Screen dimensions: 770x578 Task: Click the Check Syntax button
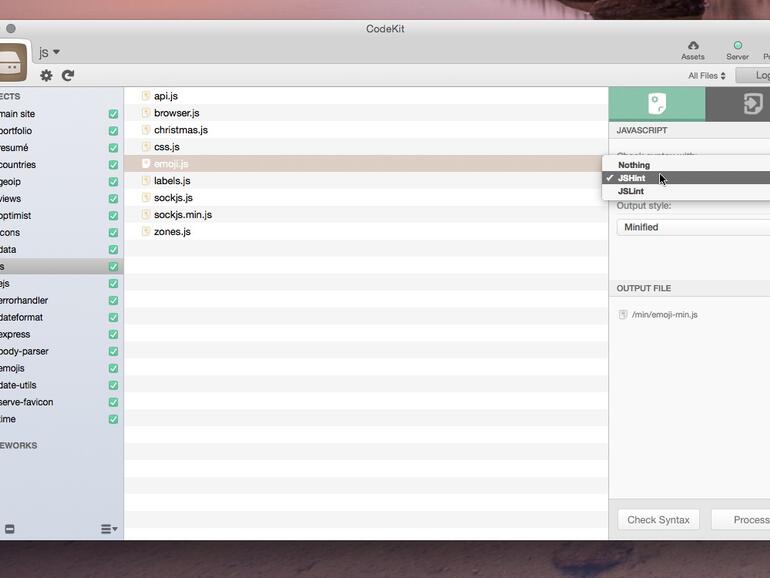[658, 520]
